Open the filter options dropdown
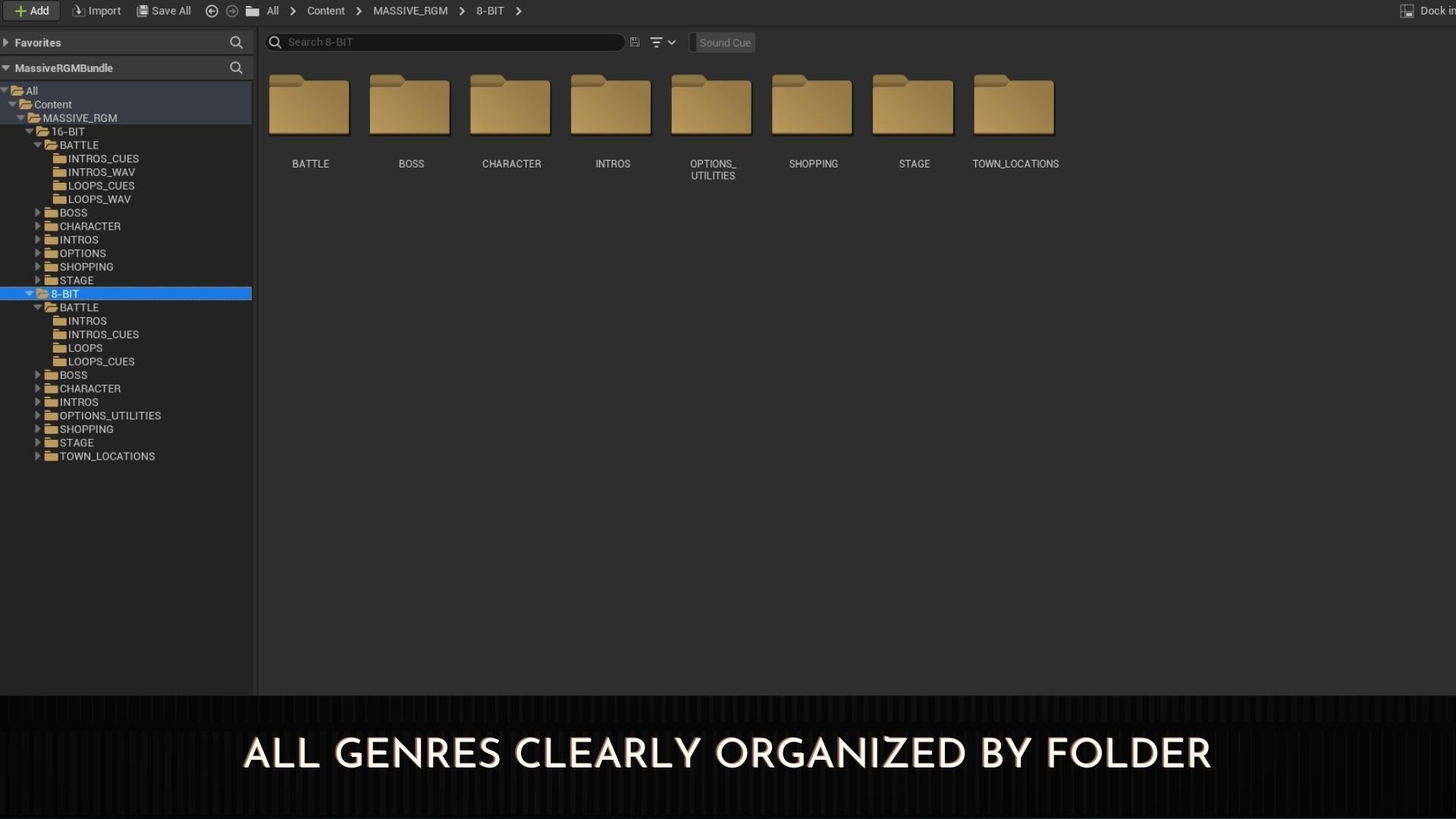 (662, 42)
